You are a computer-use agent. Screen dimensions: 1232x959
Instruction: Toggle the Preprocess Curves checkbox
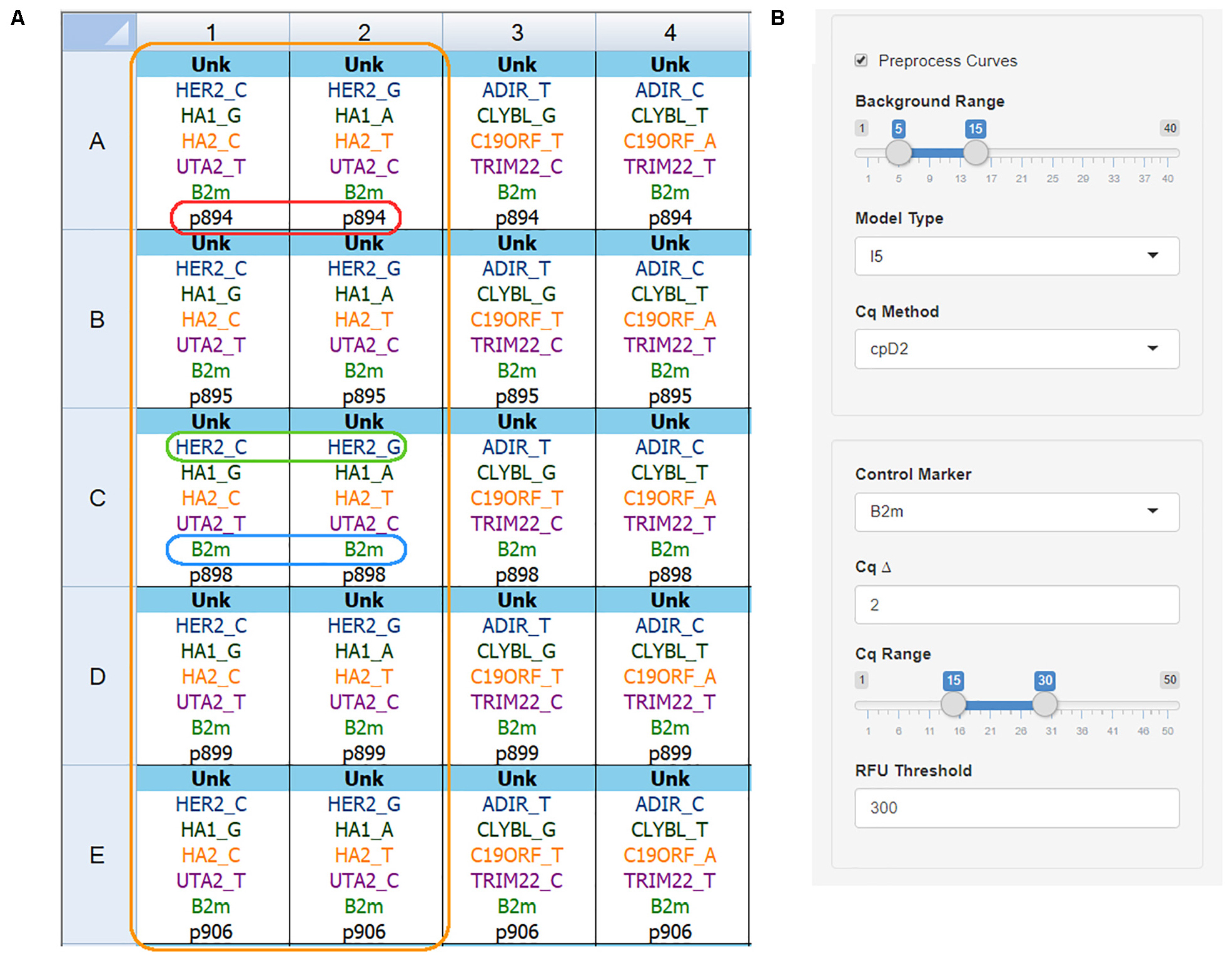pyautogui.click(x=861, y=61)
